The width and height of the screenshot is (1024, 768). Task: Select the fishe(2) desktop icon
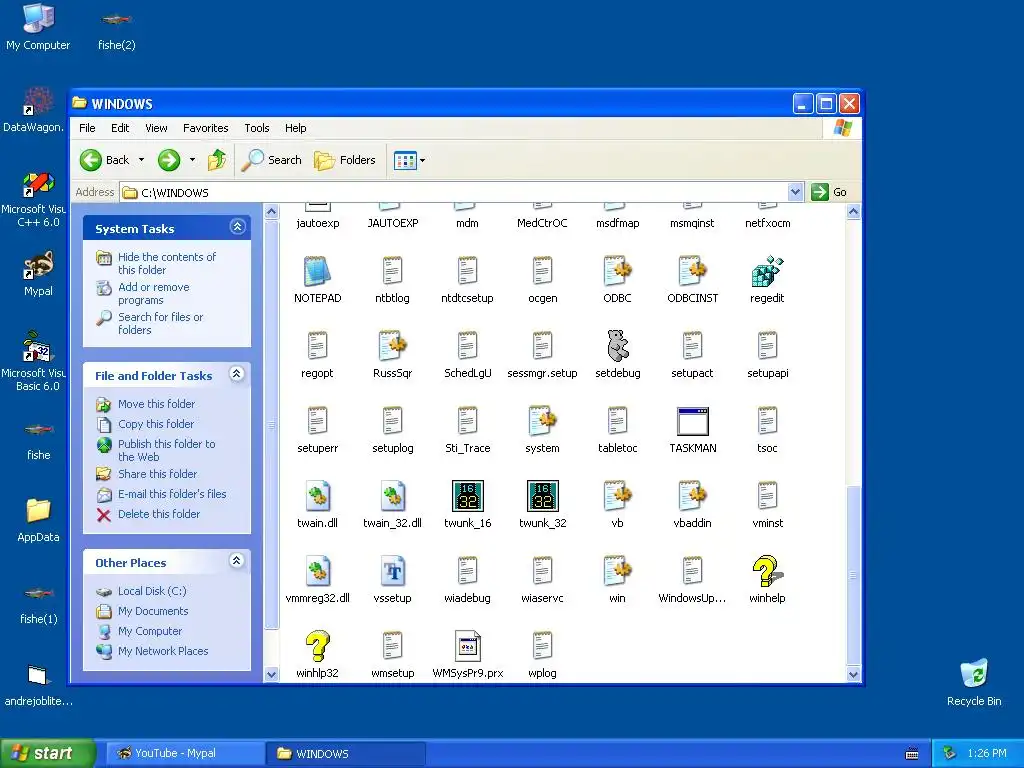[x=116, y=20]
